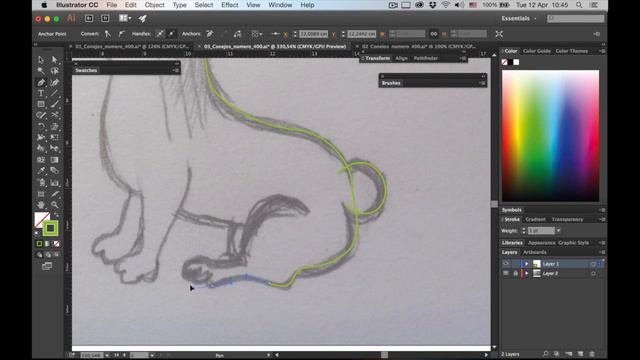The width and height of the screenshot is (640, 360).
Task: Open the Window menu
Action: tap(280, 5)
